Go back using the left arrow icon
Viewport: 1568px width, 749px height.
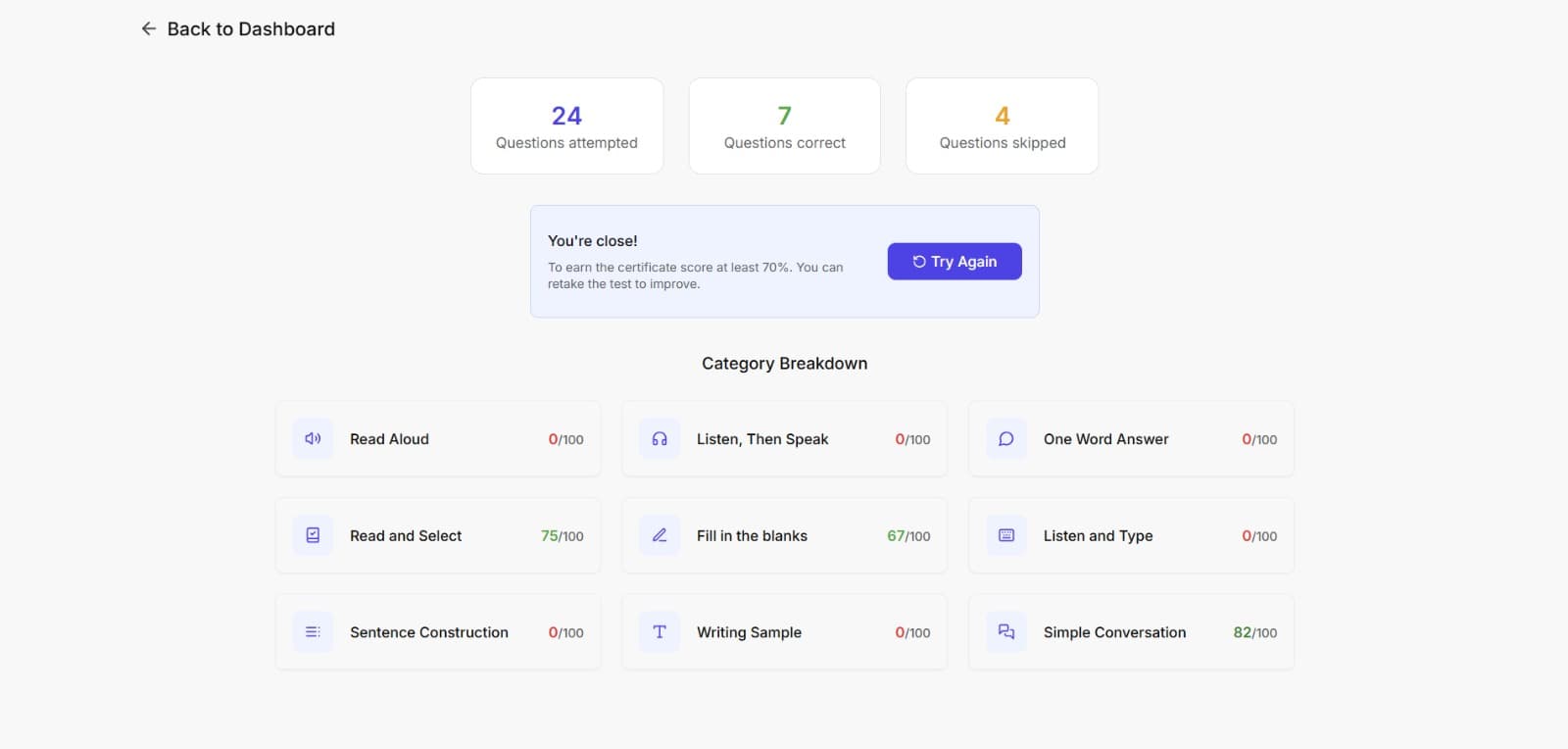coord(149,29)
